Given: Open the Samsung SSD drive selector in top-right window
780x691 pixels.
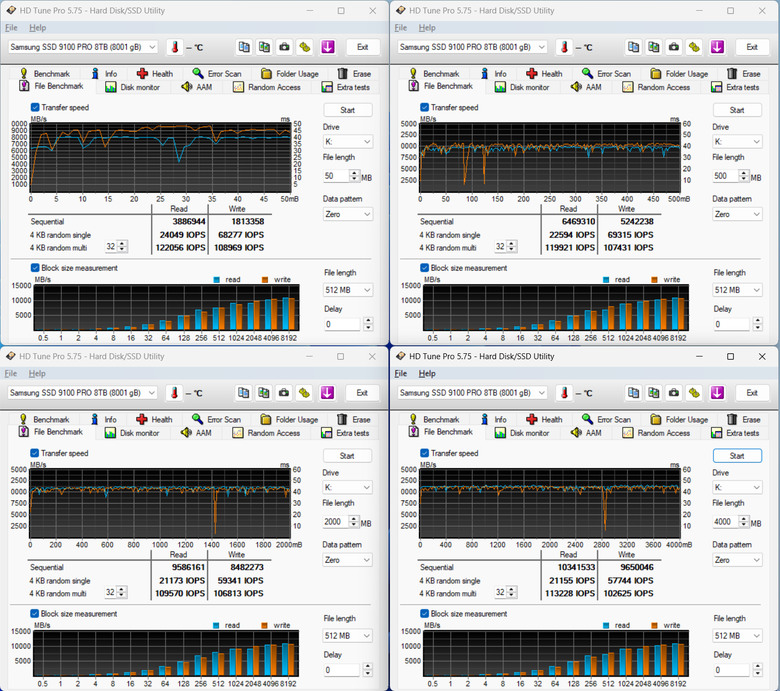Looking at the screenshot, I should click(472, 47).
